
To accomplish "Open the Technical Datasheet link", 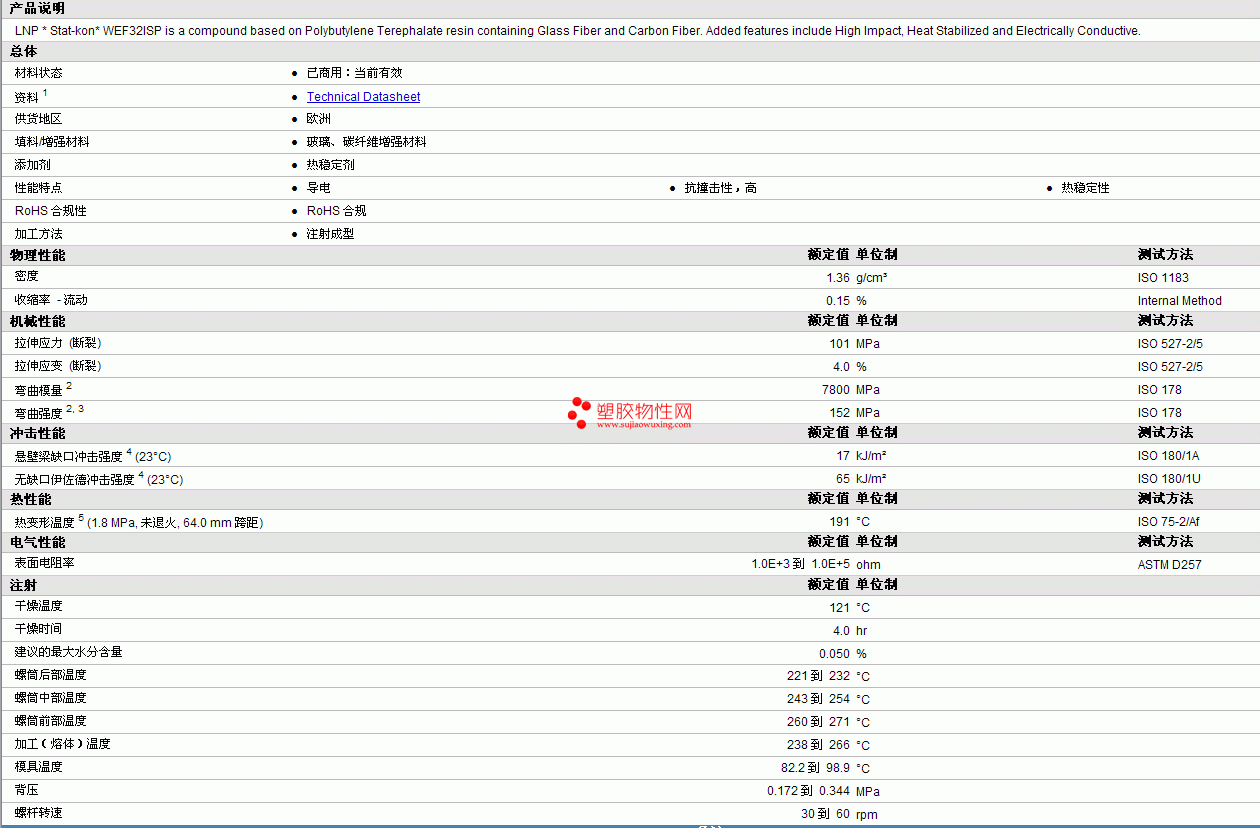I will point(363,97).
